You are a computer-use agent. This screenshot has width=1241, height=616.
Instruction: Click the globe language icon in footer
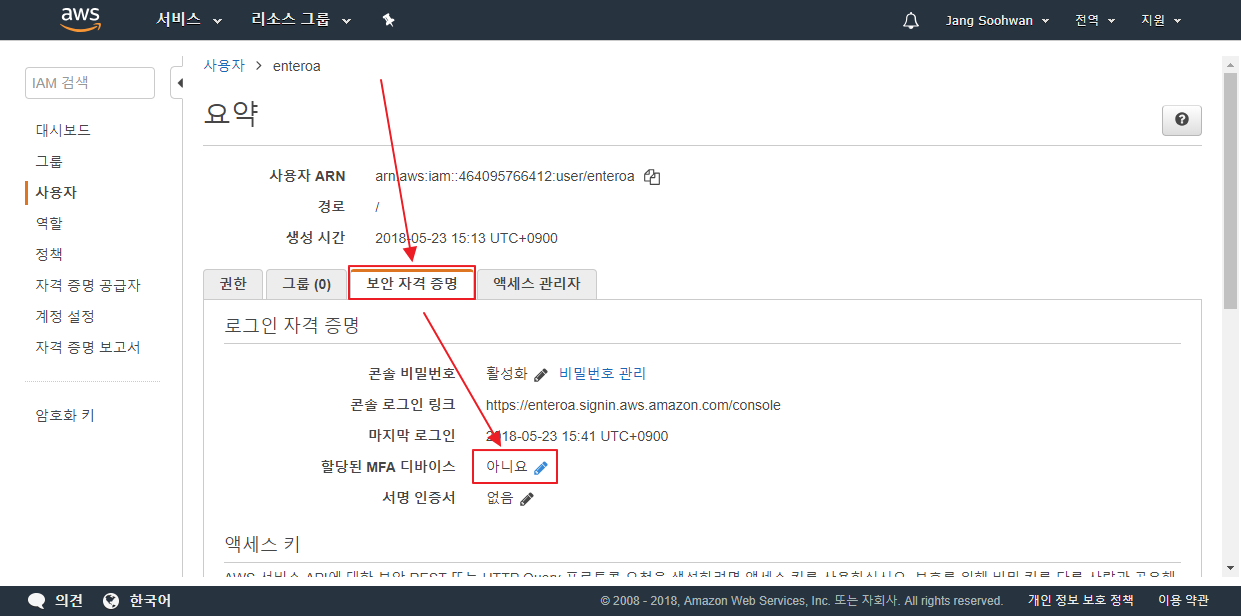click(x=111, y=601)
